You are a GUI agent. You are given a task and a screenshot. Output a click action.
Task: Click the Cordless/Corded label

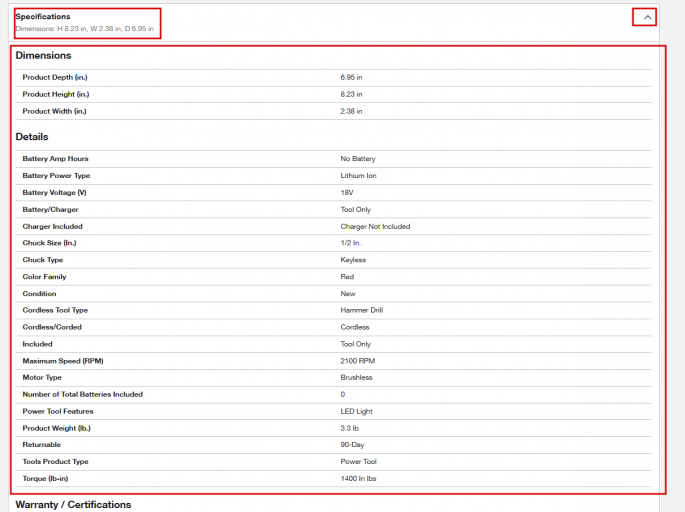tap(52, 327)
